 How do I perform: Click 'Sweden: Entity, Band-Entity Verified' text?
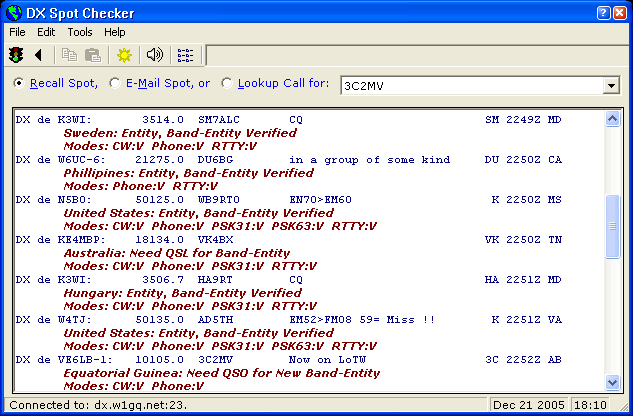(180, 133)
